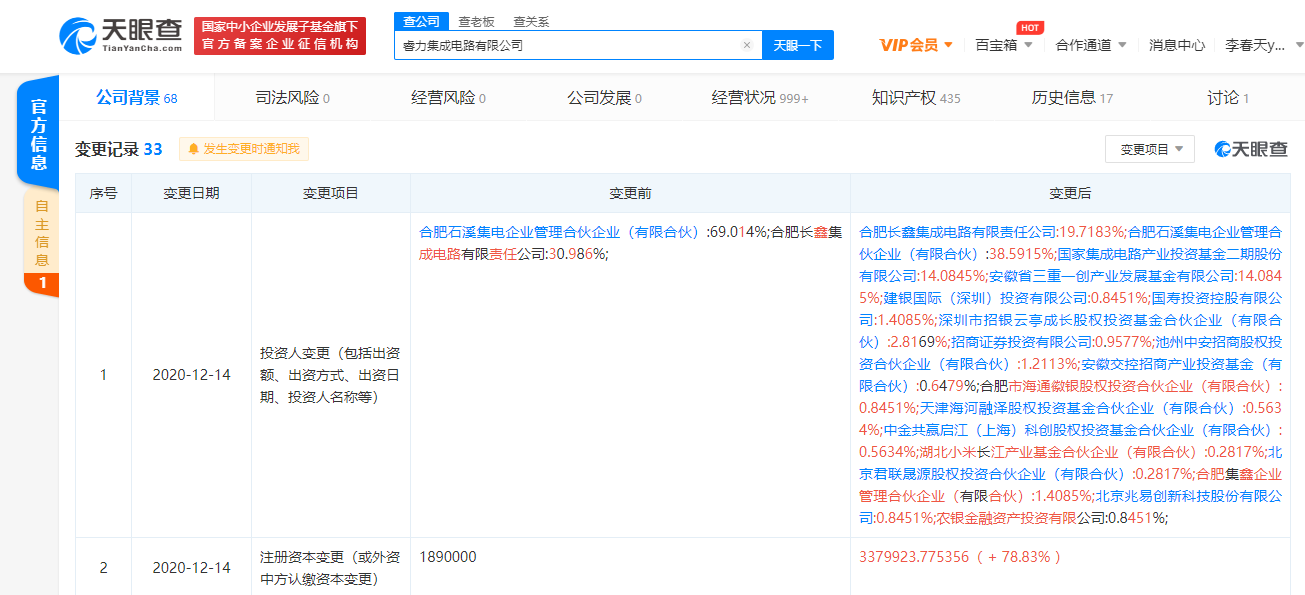Viewport: 1305px width, 595px height.
Task: Click the bell change-notification icon
Action: [193, 149]
